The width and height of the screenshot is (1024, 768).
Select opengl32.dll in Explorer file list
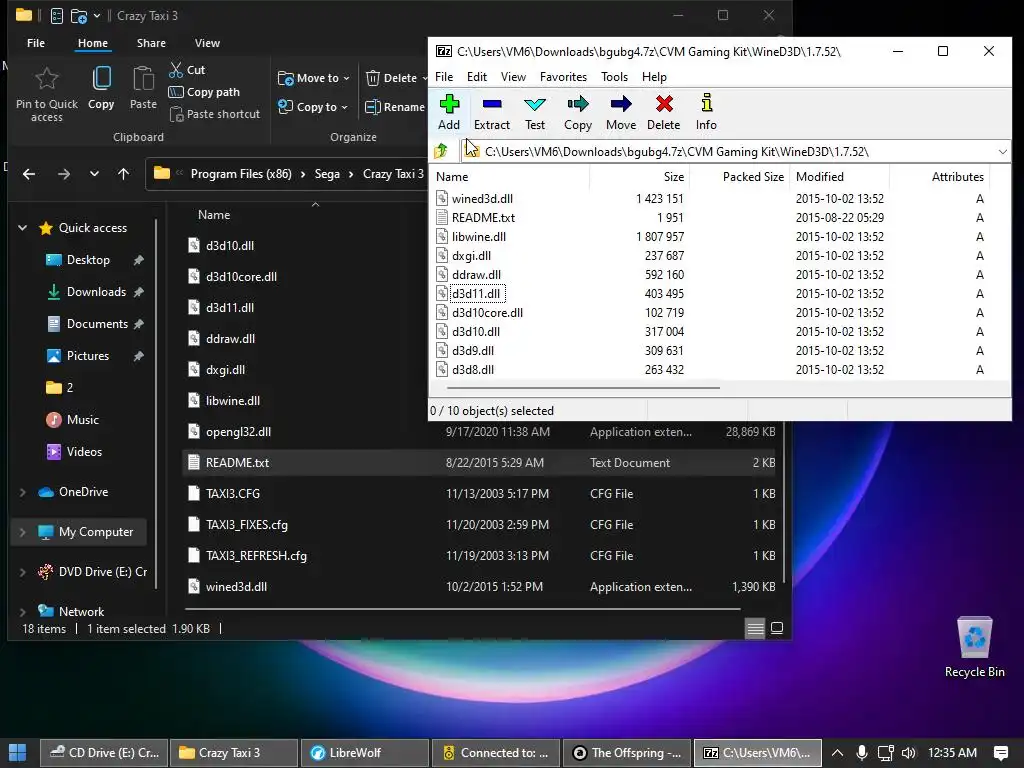[238, 432]
